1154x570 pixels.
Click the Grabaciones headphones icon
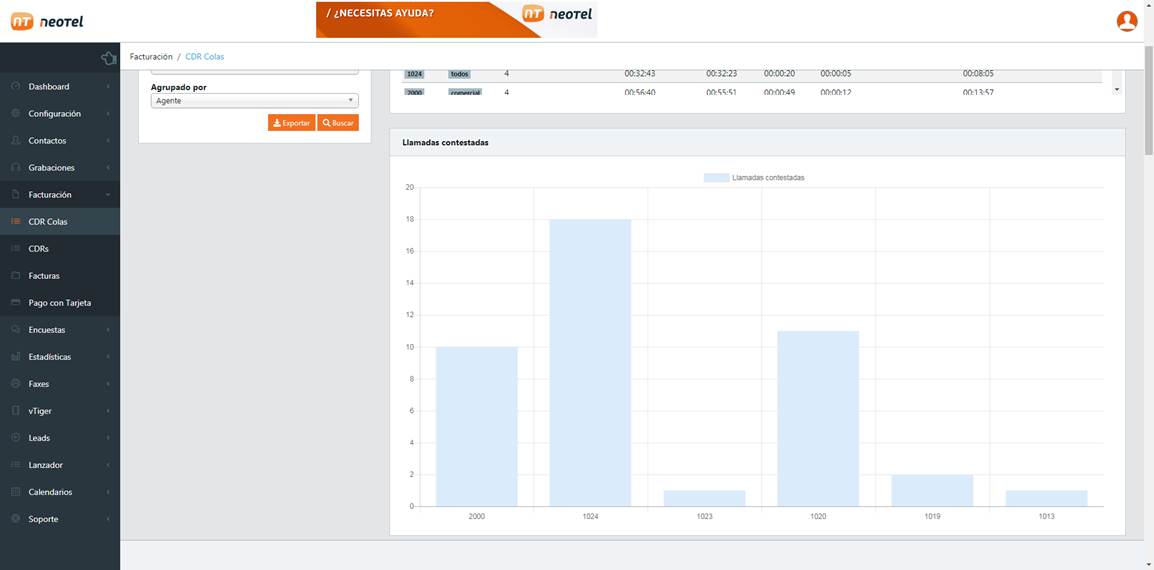(16, 168)
